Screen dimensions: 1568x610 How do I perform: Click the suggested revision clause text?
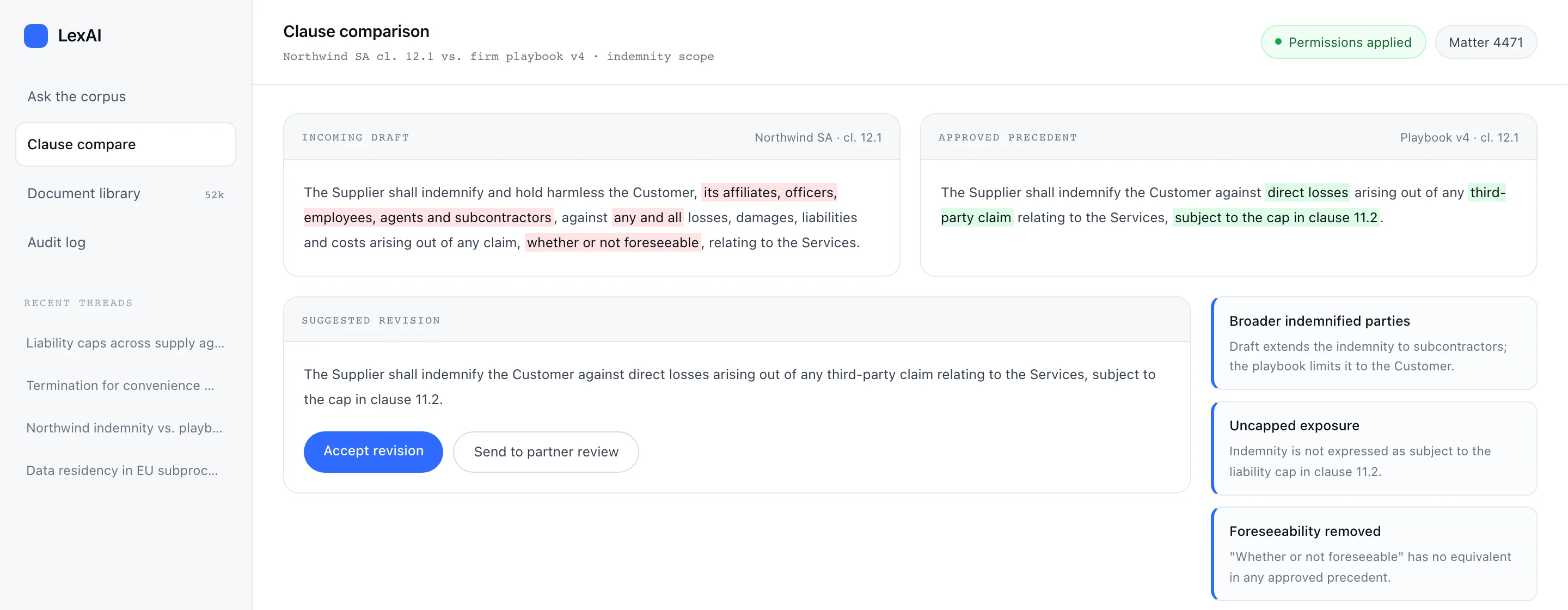coord(729,387)
